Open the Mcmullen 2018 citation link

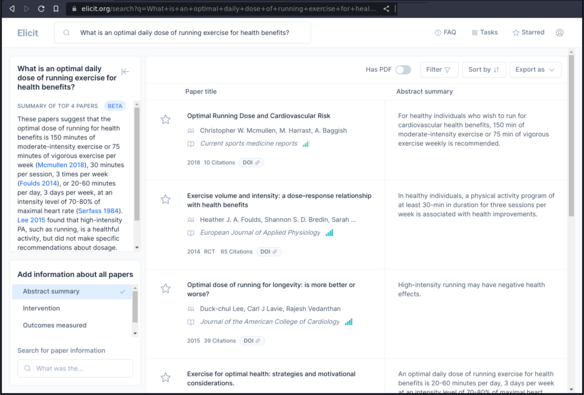pos(61,165)
